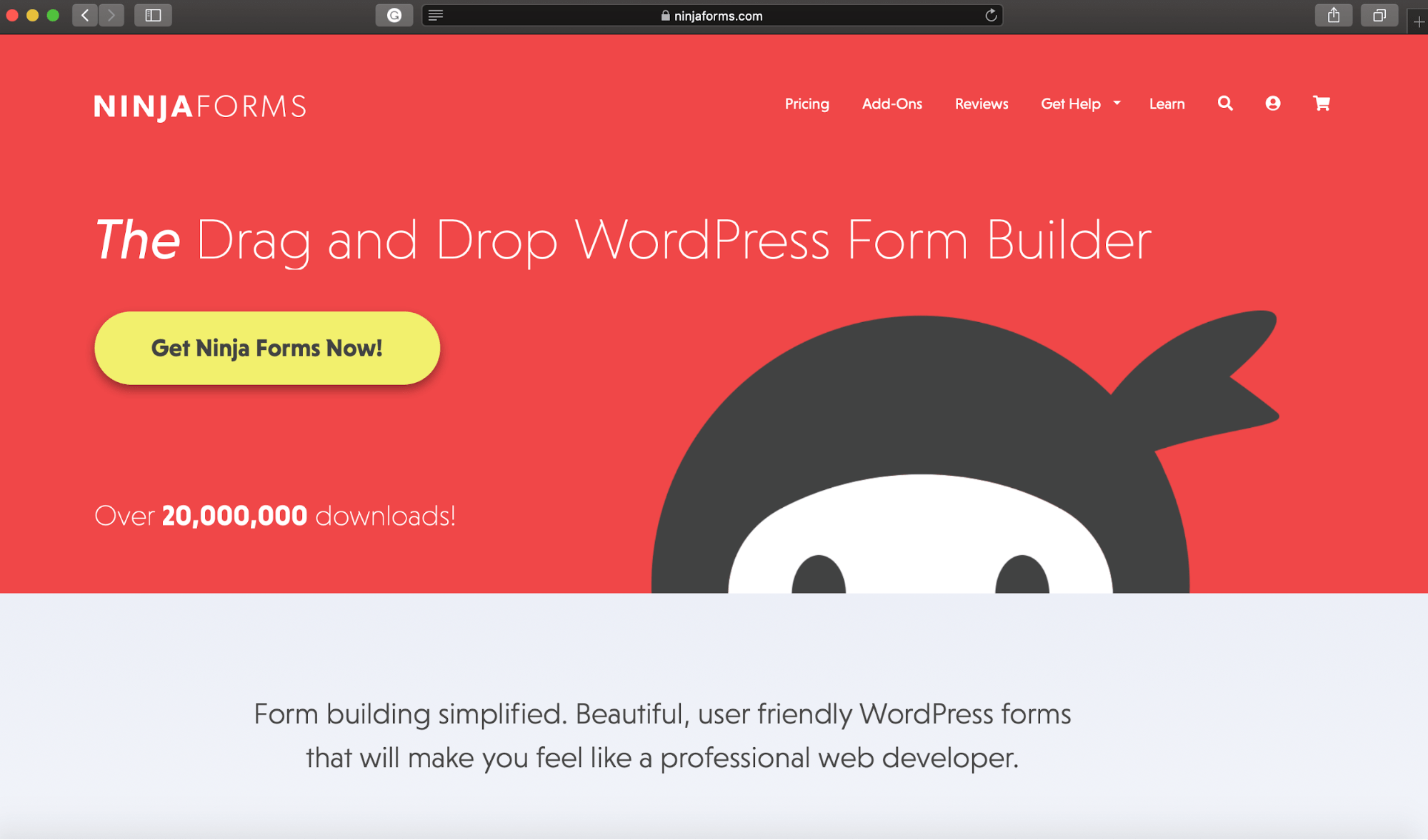
Task: Click the ninjaforms.com address field
Action: 717,16
